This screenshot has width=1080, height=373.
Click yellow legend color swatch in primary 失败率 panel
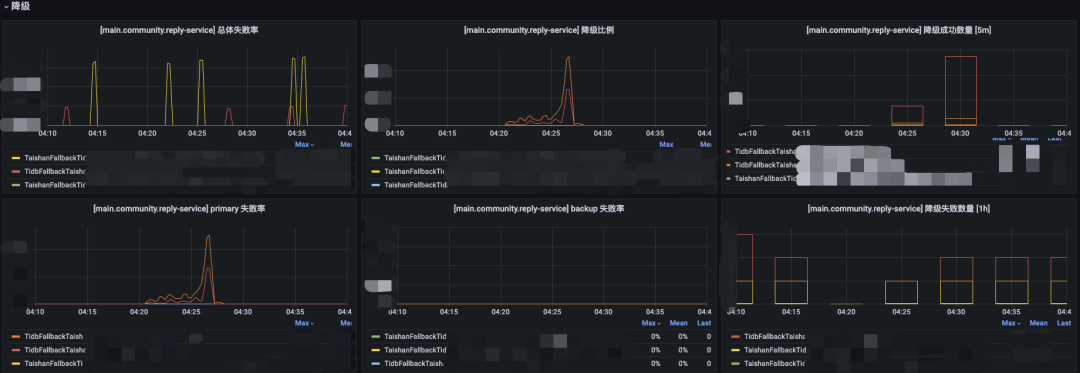(16, 363)
